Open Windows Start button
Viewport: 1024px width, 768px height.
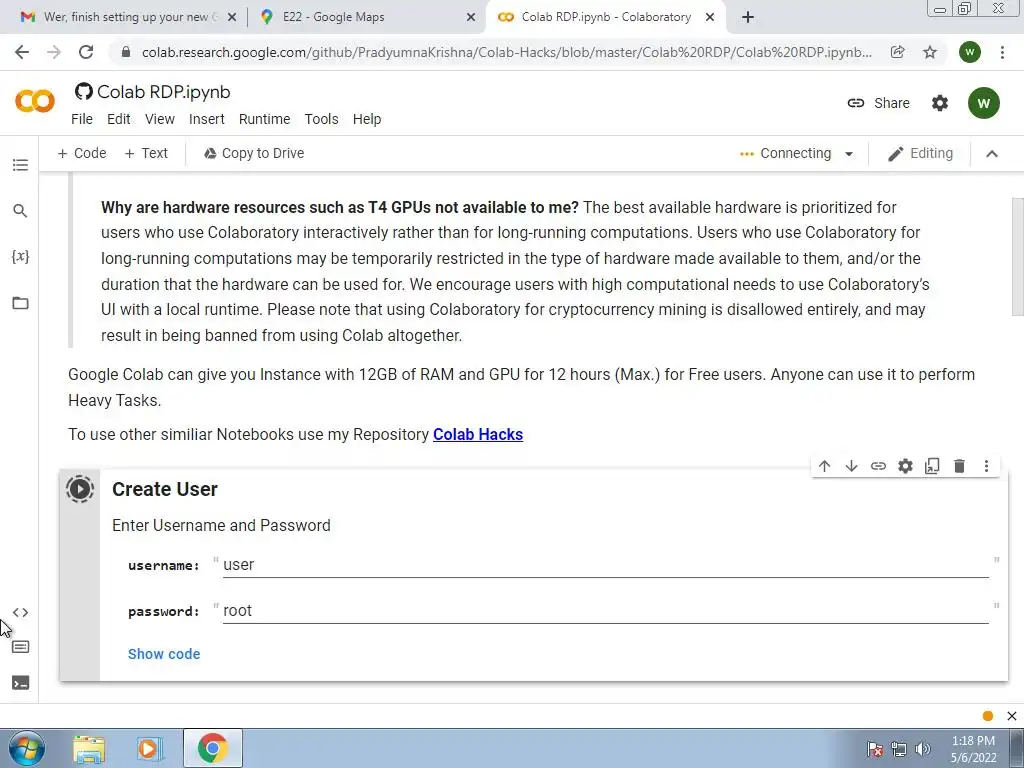pyautogui.click(x=26, y=748)
